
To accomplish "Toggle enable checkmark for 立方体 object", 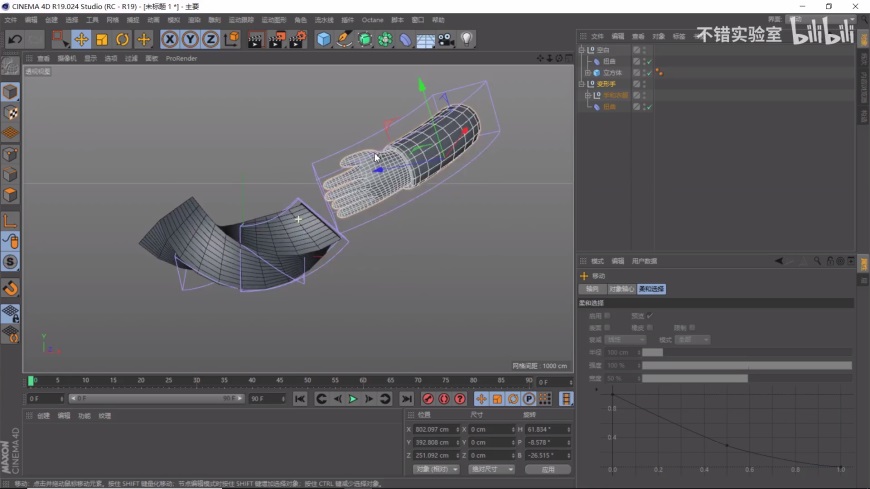I will click(648, 72).
